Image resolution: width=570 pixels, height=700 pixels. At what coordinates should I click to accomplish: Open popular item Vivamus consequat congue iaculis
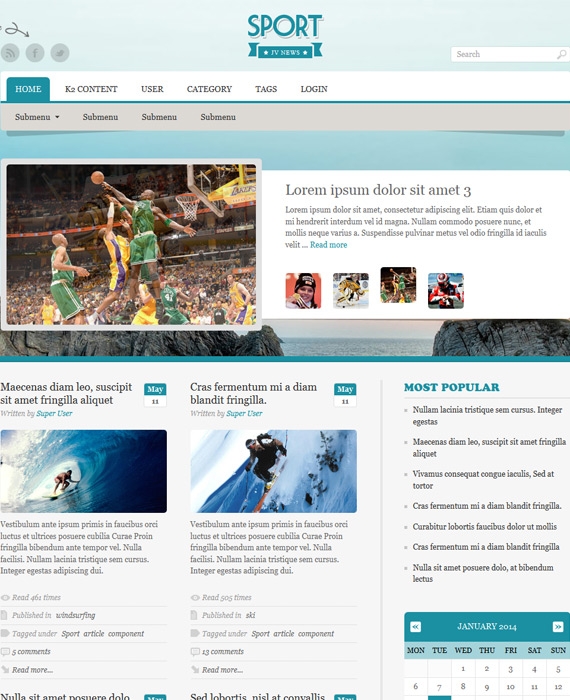click(483, 479)
